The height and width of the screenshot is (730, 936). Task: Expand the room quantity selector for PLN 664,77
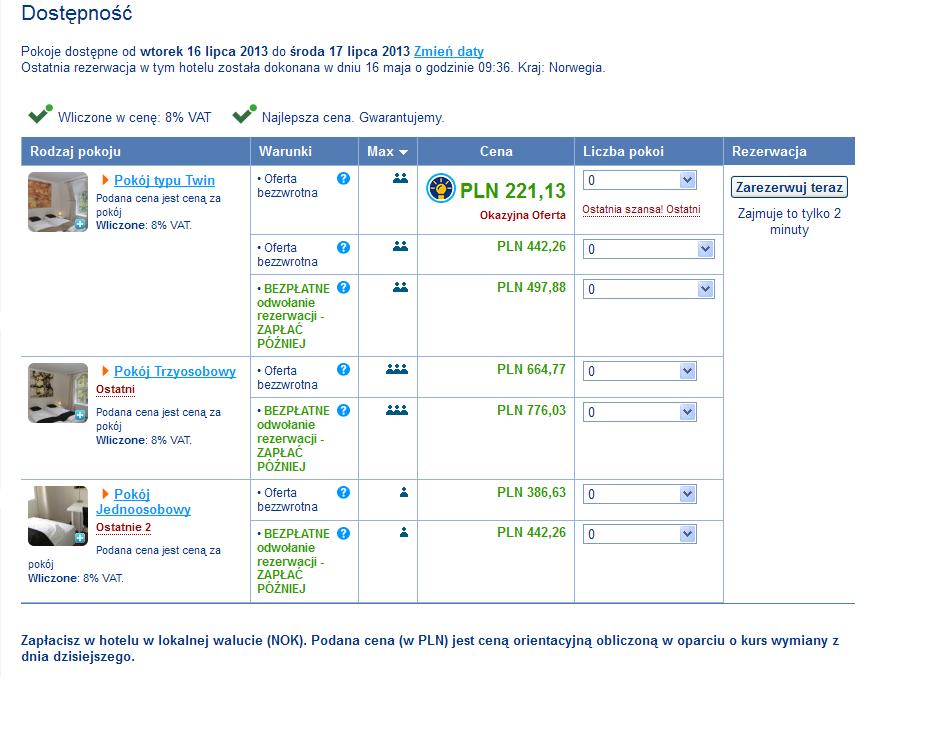pos(640,371)
